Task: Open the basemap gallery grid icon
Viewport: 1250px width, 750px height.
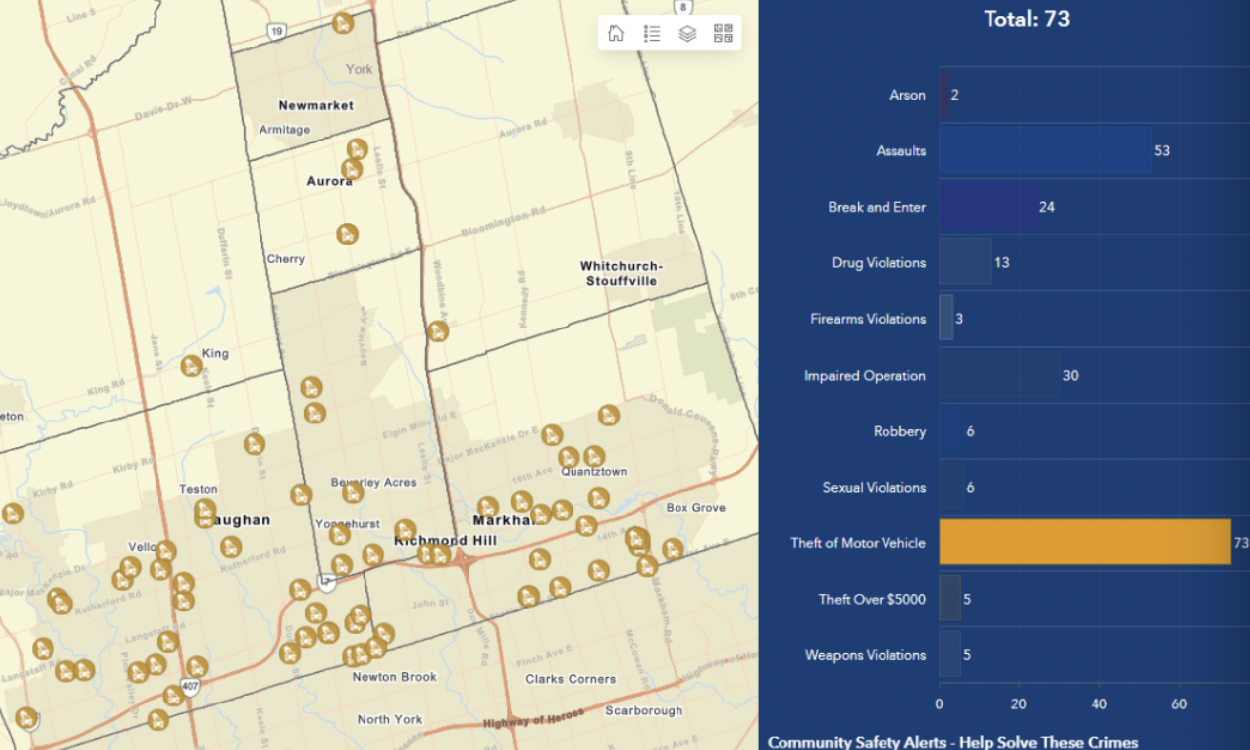Action: (723, 33)
